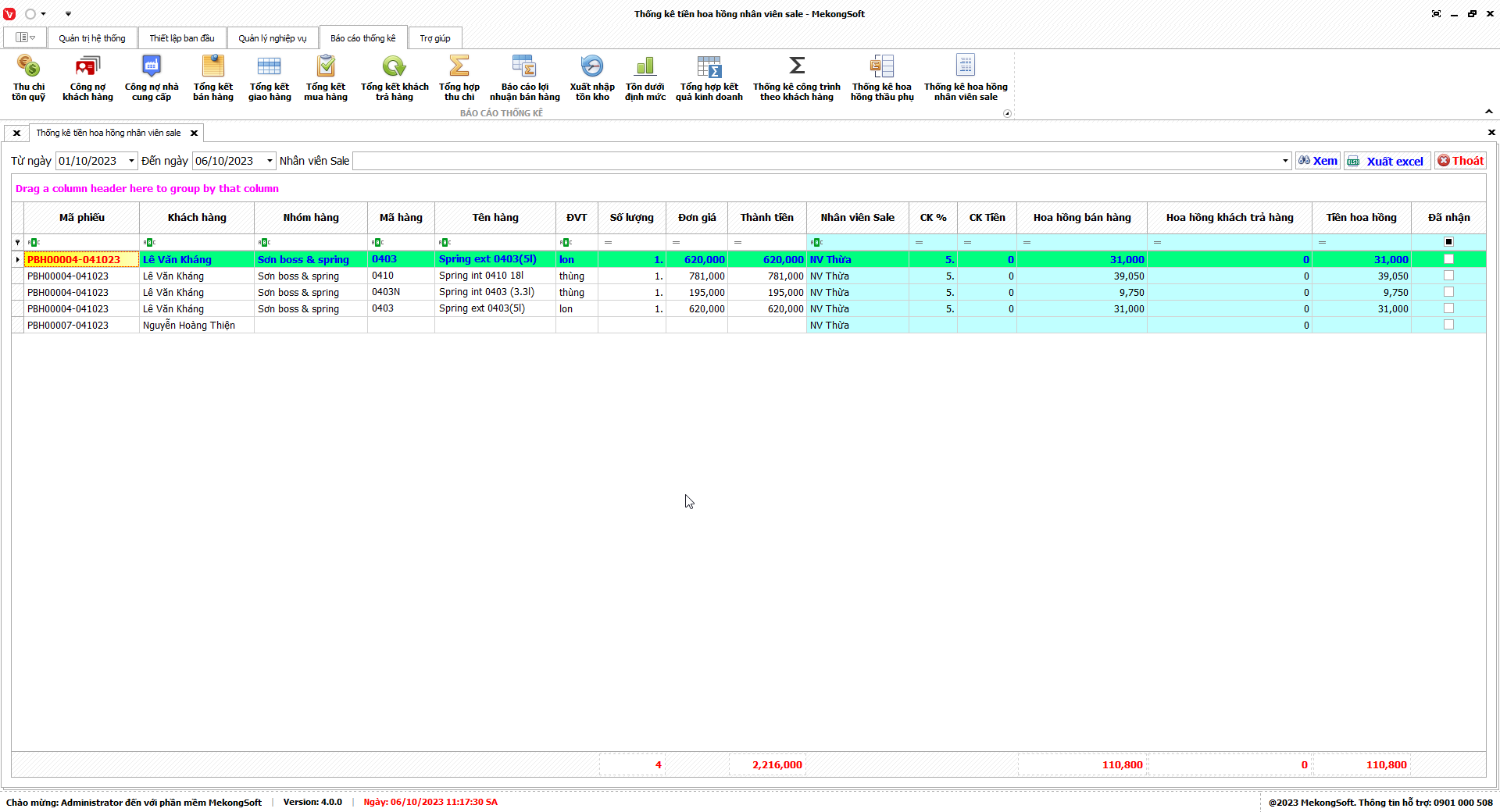Open Tồn dưới định mức report

tap(645, 78)
